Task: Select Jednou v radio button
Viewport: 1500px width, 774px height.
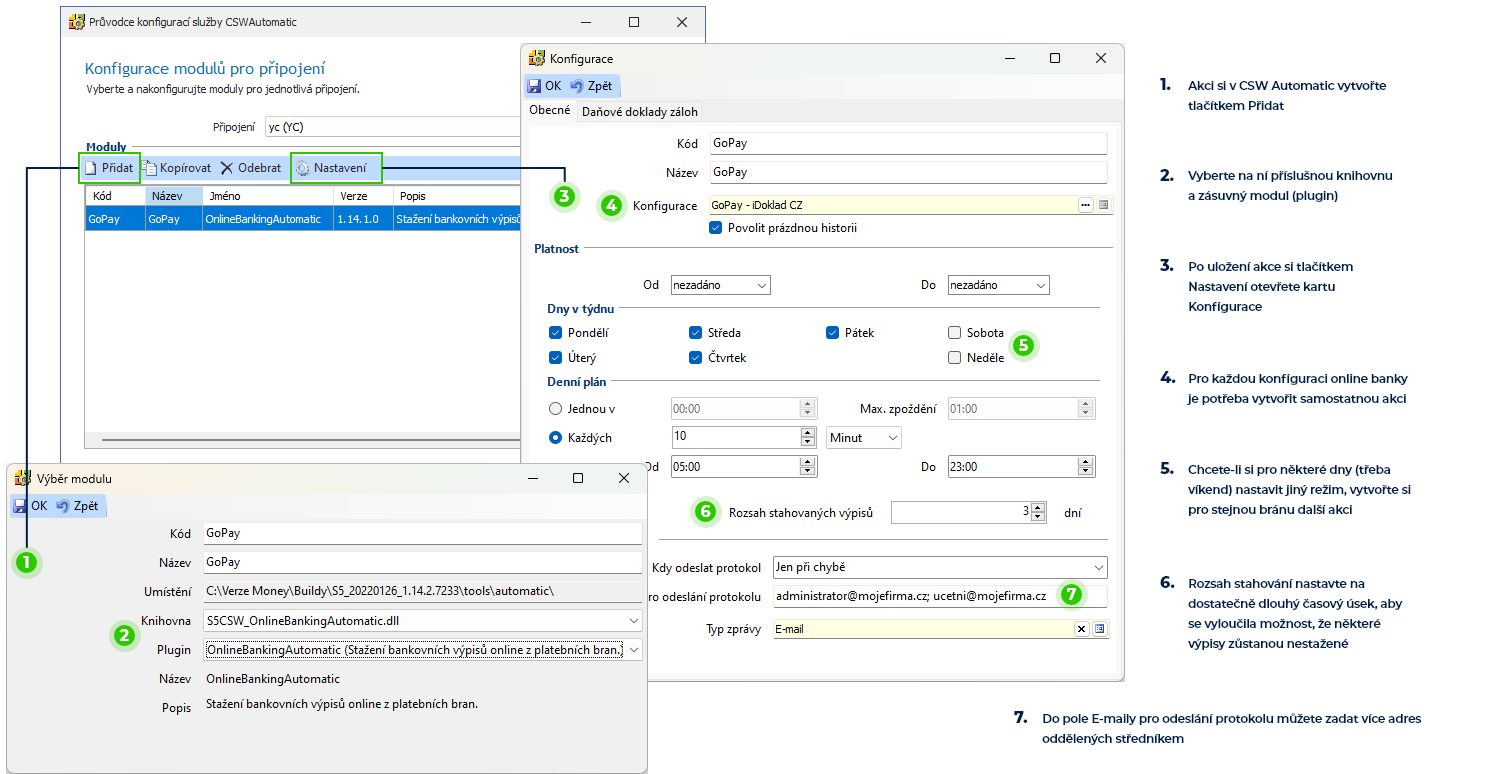Action: click(x=556, y=409)
